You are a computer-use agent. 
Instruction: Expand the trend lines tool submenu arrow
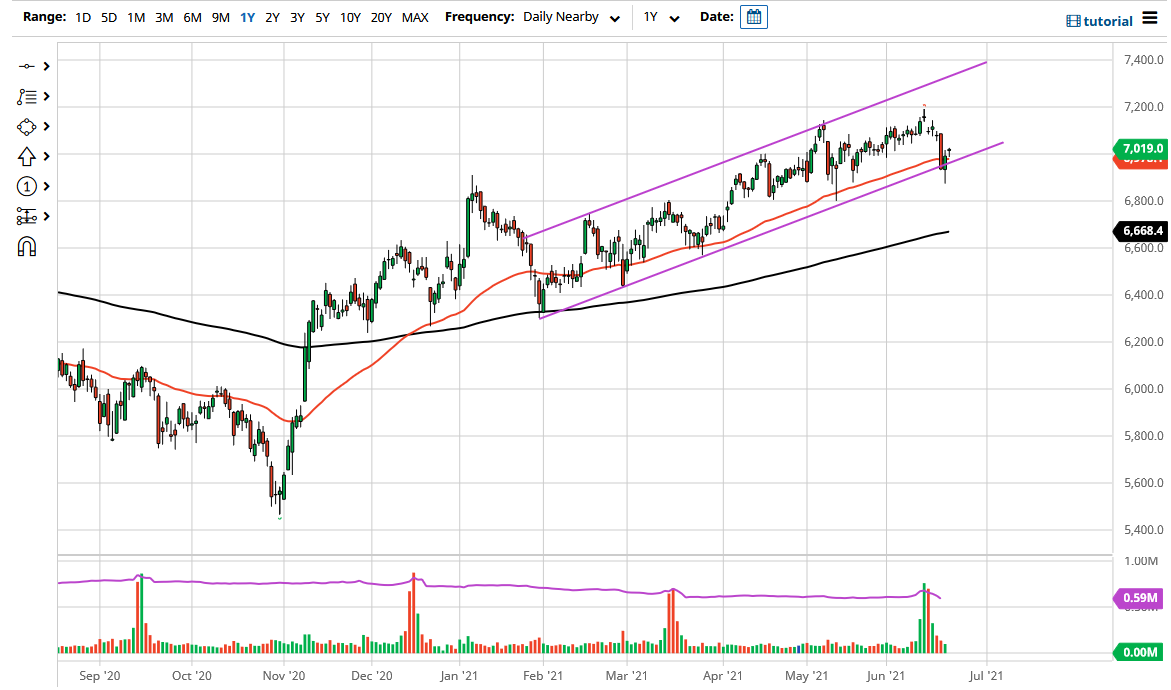tap(46, 96)
